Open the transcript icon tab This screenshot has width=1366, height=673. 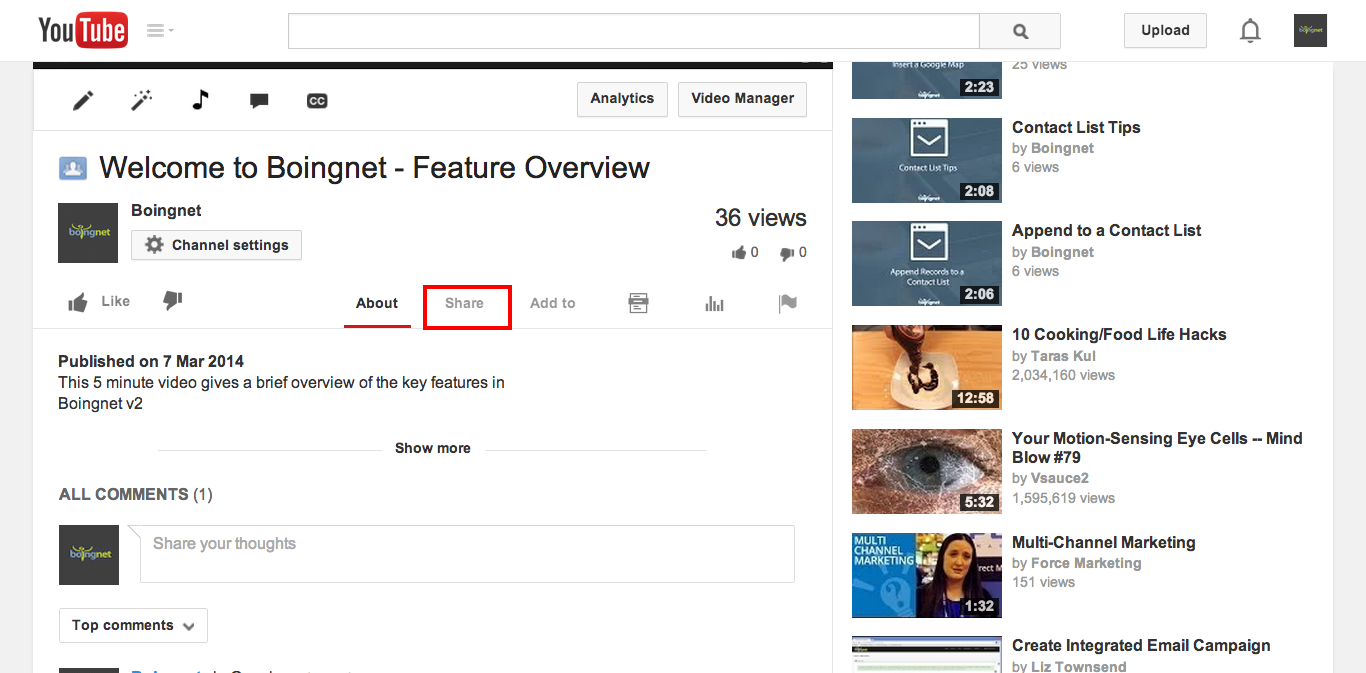click(x=639, y=303)
